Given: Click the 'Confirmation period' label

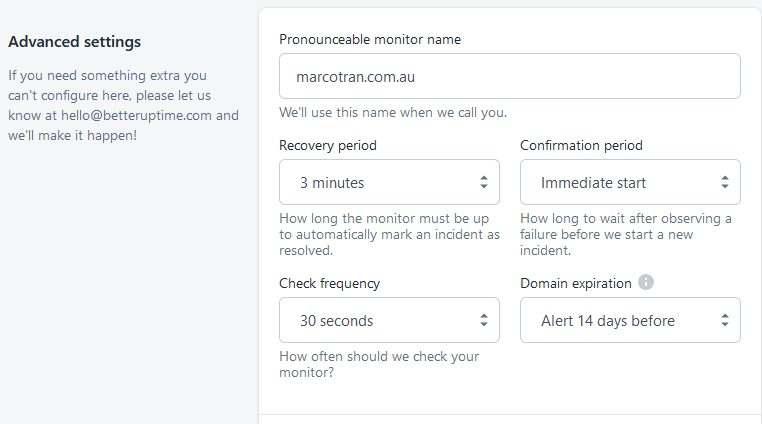Looking at the screenshot, I should tap(581, 145).
